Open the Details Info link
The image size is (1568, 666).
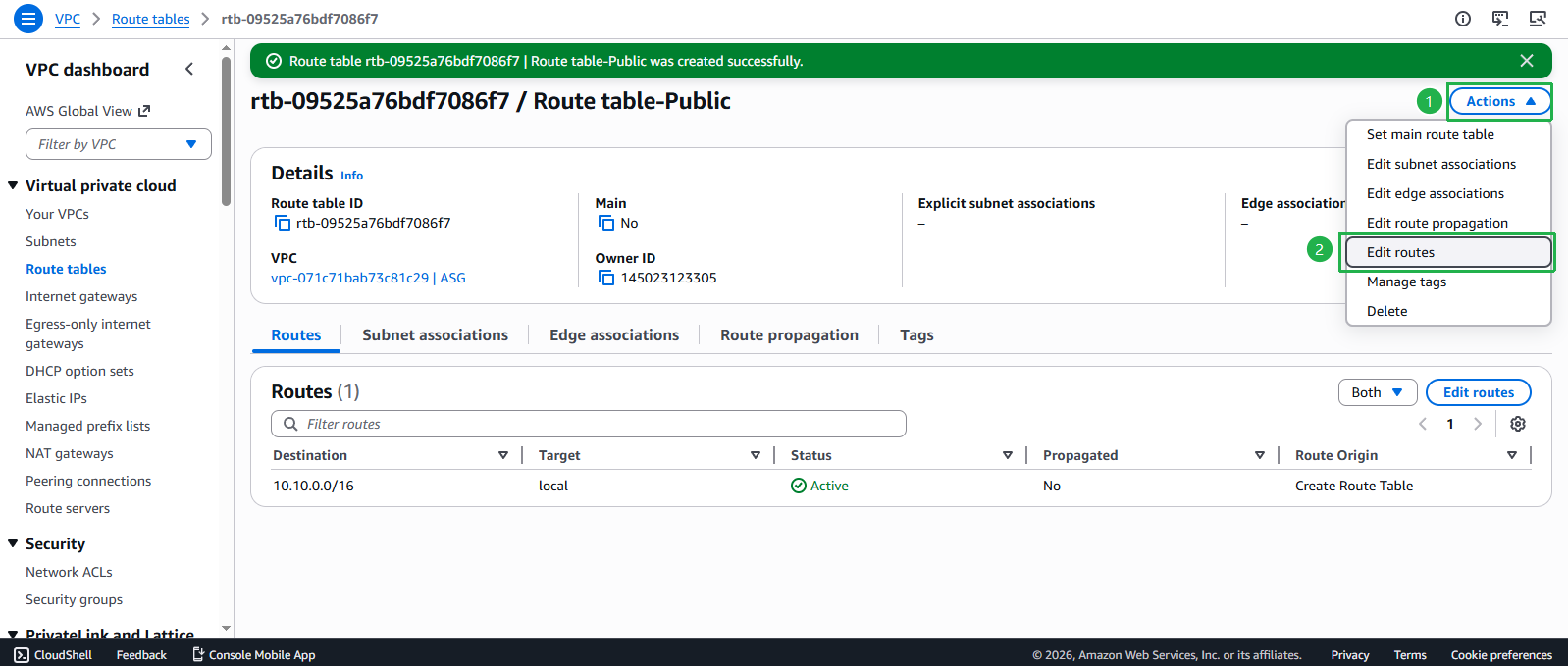[351, 176]
